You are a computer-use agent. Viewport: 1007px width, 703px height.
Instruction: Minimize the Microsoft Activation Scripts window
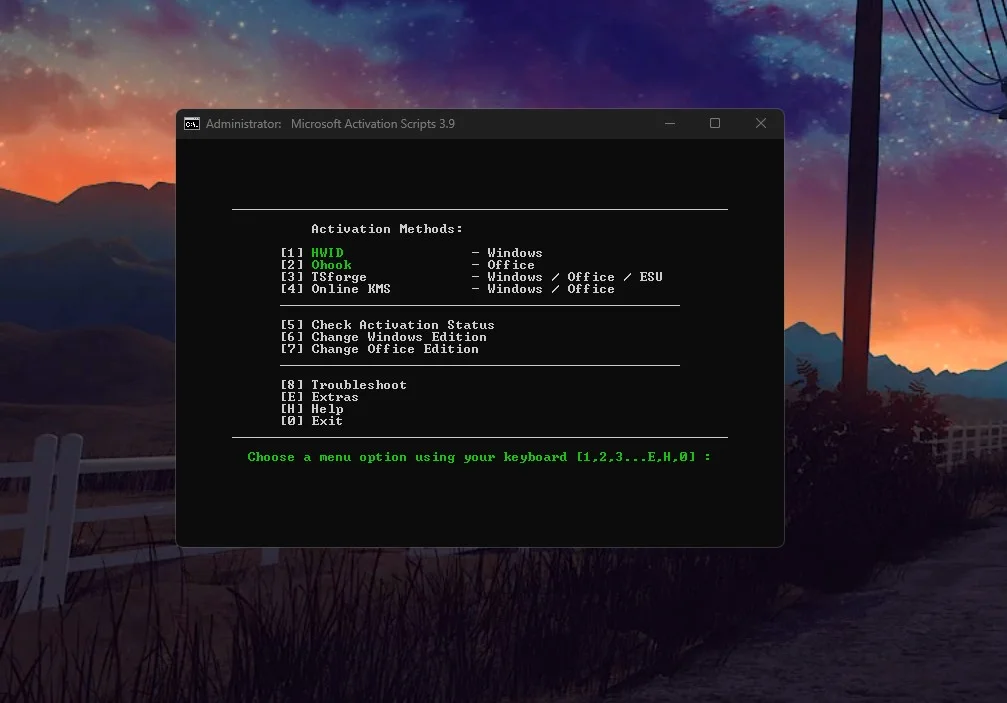(669, 124)
